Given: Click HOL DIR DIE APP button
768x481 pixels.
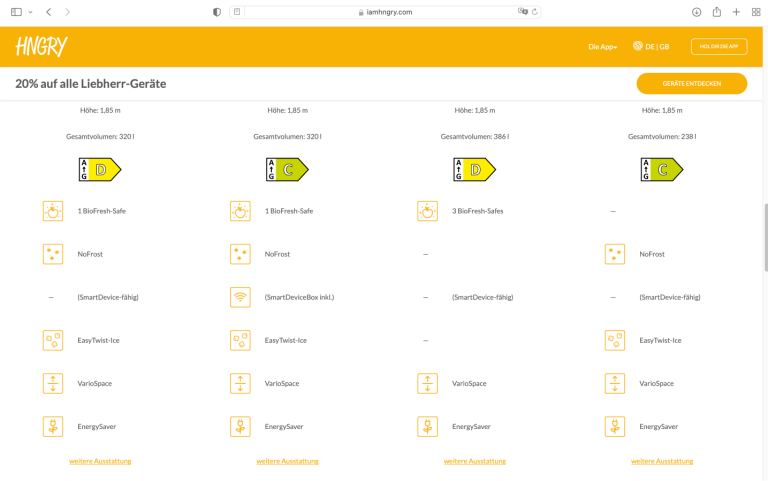Looking at the screenshot, I should point(719,47).
